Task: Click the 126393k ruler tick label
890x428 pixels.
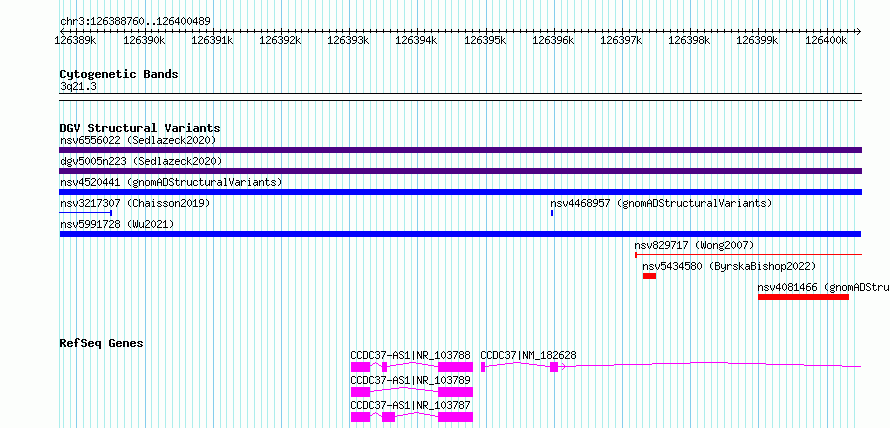Action: 348,40
